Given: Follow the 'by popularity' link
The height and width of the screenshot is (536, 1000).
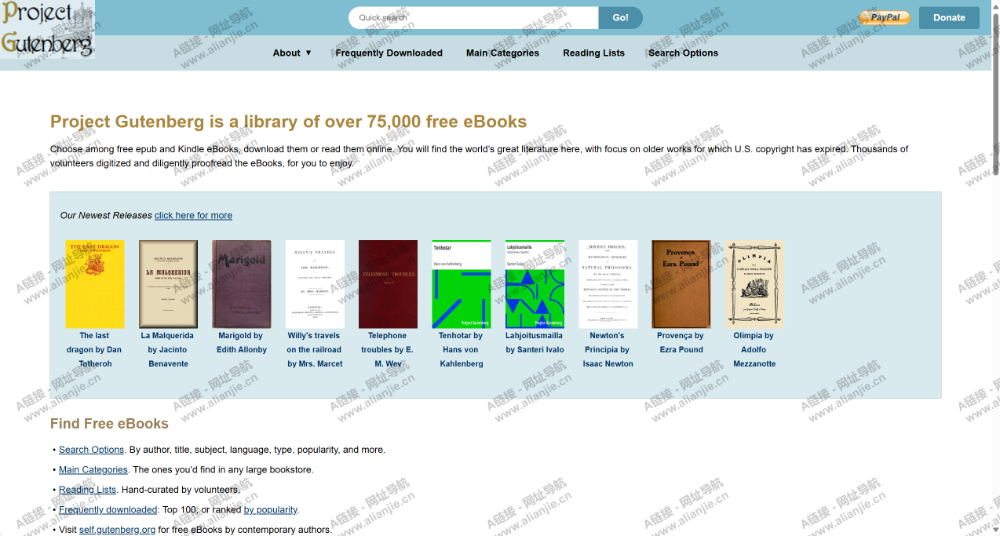Looking at the screenshot, I should [270, 510].
